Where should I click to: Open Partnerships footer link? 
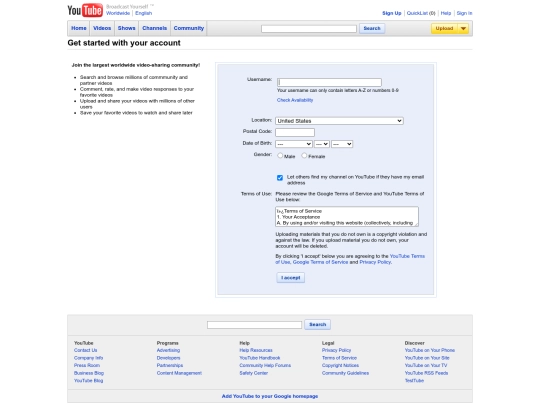pos(170,366)
